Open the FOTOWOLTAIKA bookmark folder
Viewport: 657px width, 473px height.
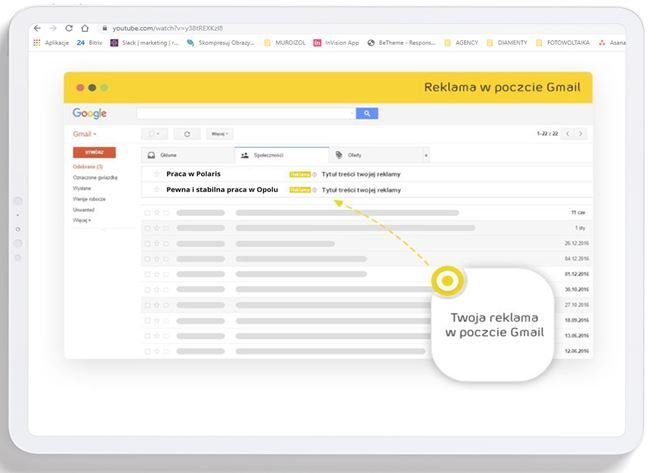click(x=563, y=43)
